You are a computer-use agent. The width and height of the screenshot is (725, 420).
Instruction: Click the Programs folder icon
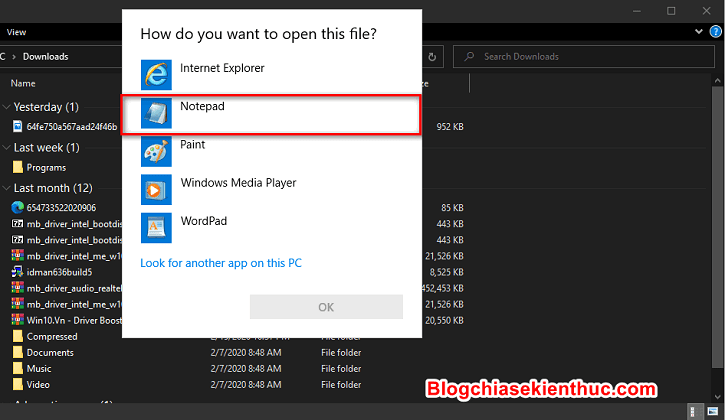[x=18, y=167]
